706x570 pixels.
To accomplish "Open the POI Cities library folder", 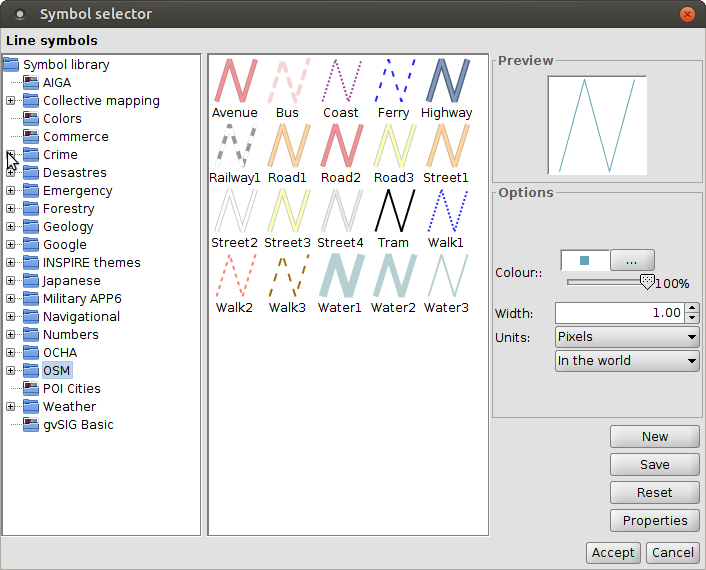I will (71, 389).
